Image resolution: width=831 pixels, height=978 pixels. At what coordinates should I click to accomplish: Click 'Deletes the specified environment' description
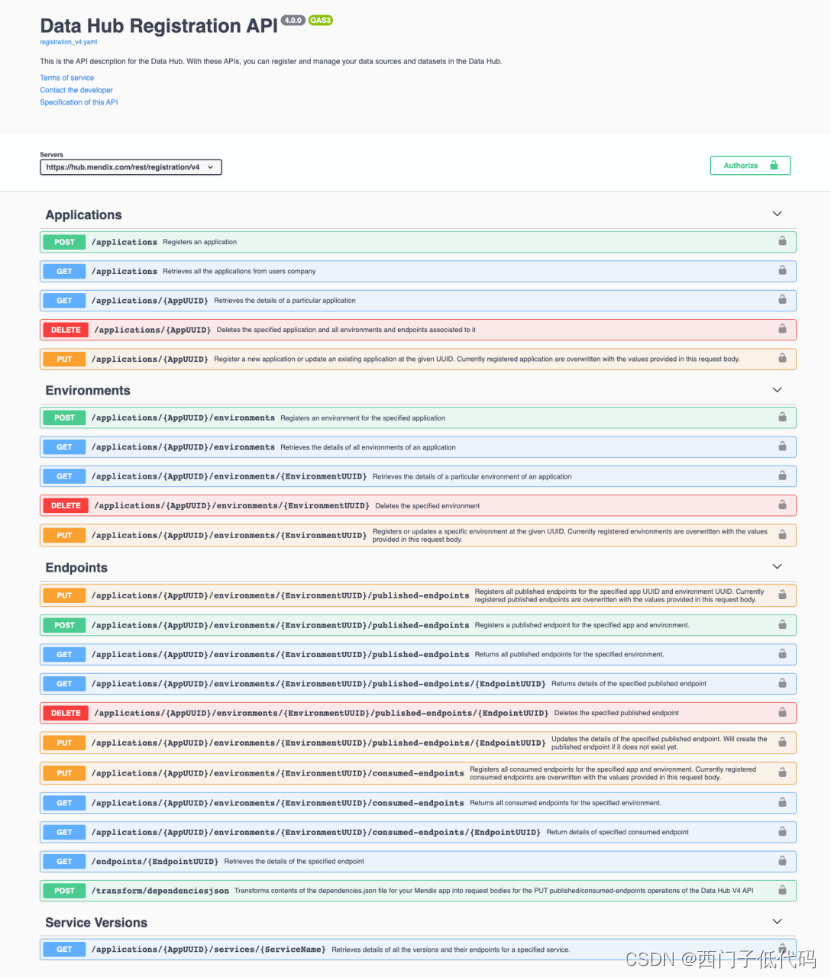(427, 506)
